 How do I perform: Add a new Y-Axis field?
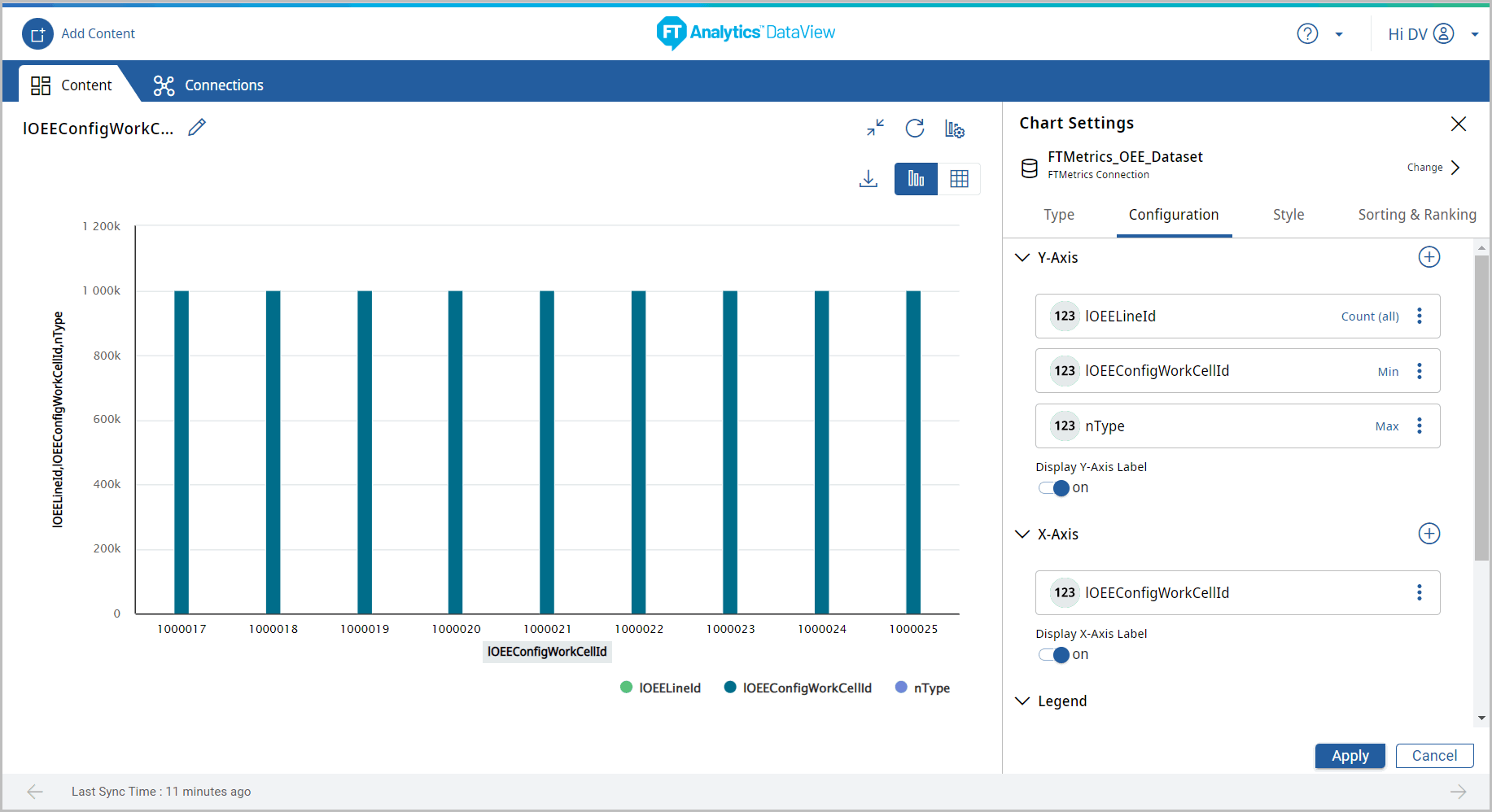click(x=1429, y=257)
